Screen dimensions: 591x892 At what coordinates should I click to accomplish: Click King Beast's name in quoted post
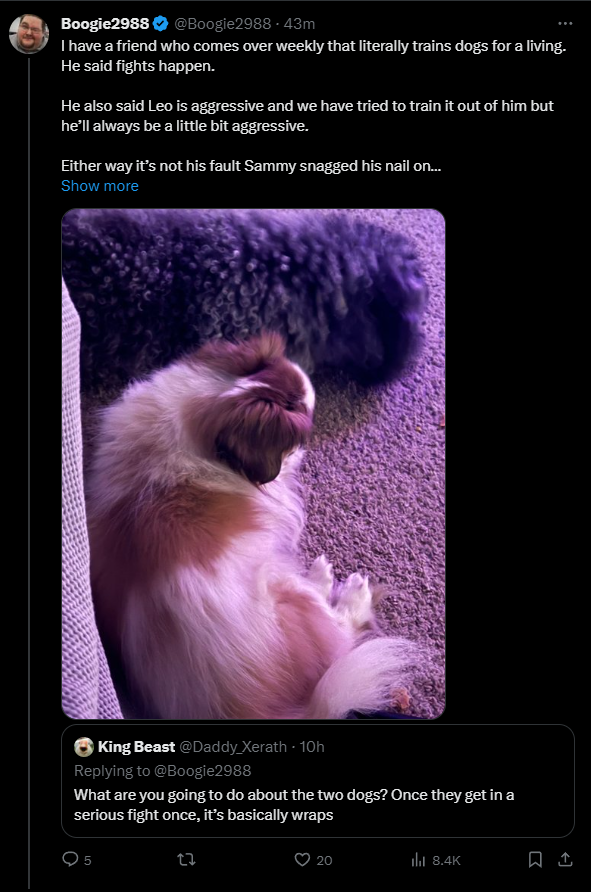(137, 747)
